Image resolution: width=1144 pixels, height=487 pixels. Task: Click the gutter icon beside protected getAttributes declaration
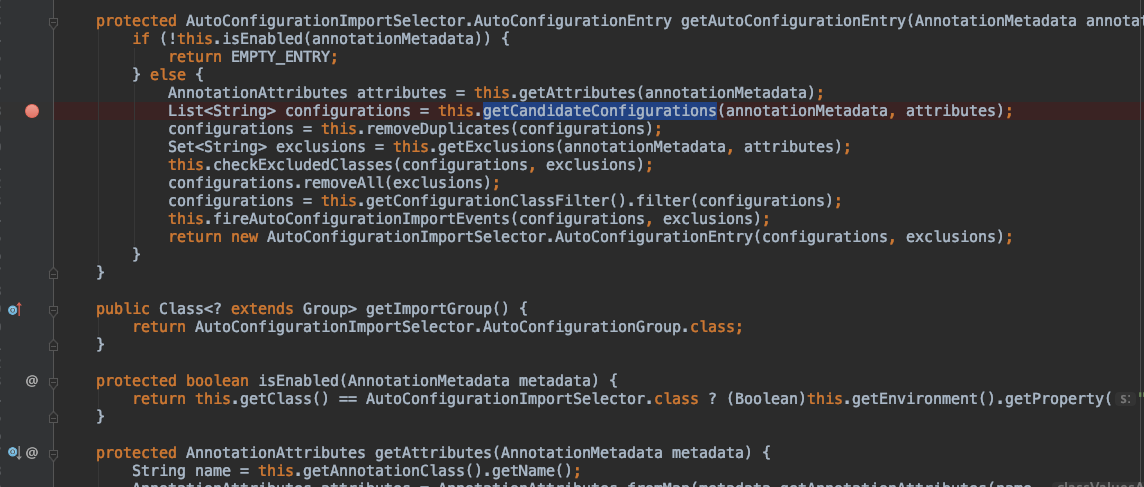(x=14, y=453)
